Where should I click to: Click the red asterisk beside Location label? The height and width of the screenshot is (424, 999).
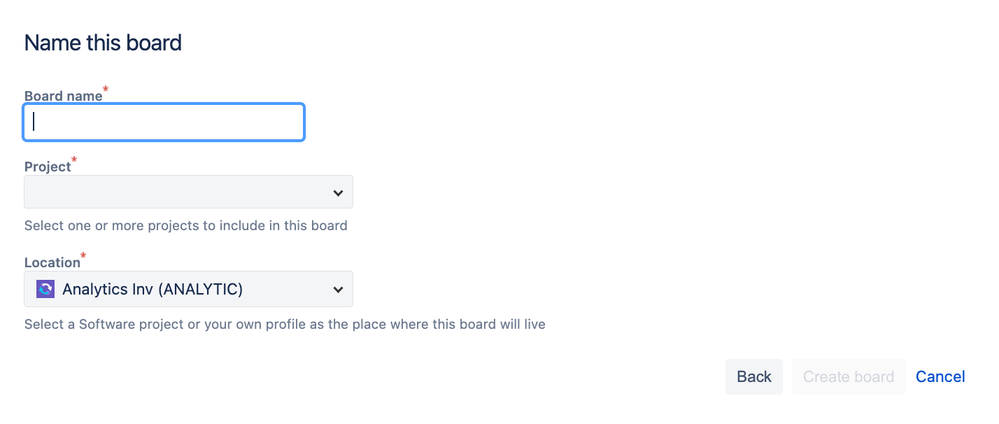(83, 256)
